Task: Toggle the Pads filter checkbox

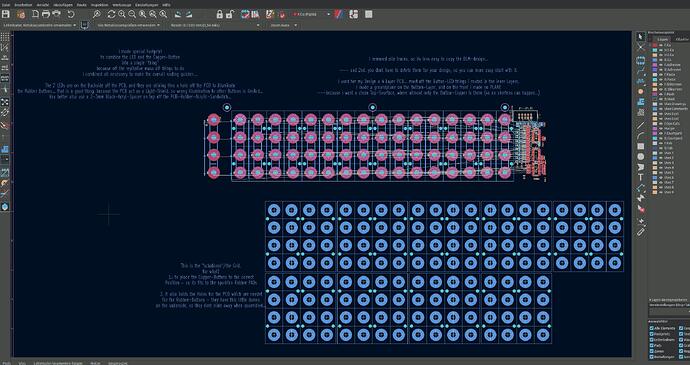Action: [x=652, y=345]
